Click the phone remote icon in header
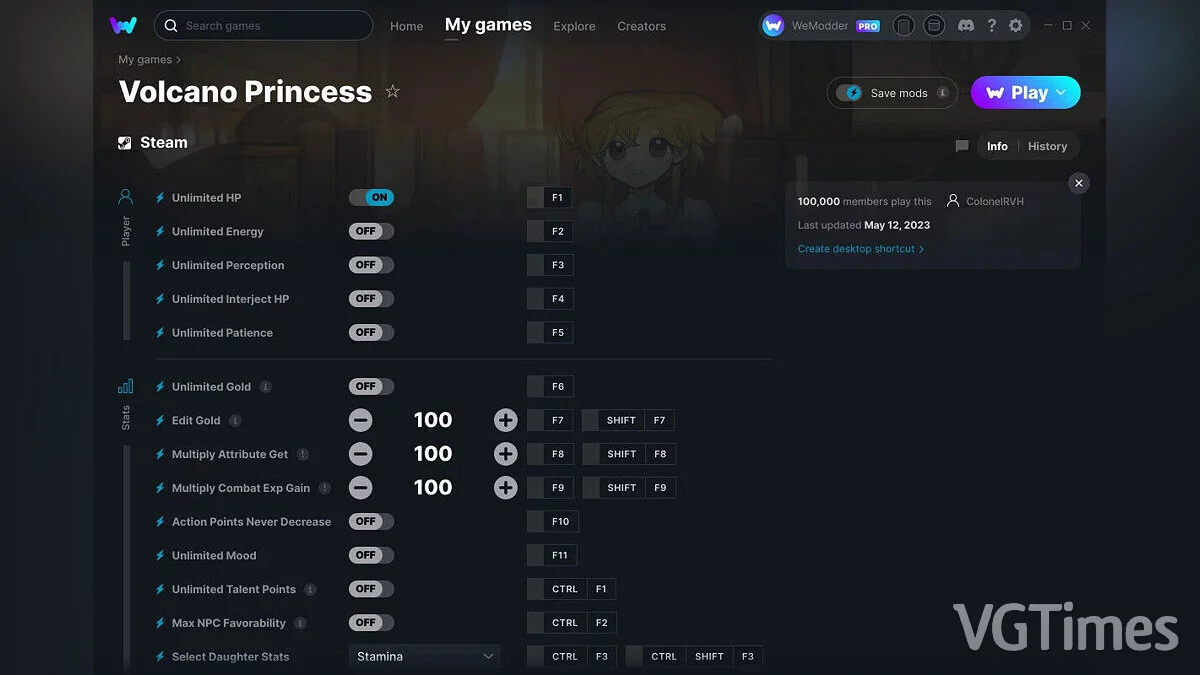The height and width of the screenshot is (675, 1200). click(903, 25)
